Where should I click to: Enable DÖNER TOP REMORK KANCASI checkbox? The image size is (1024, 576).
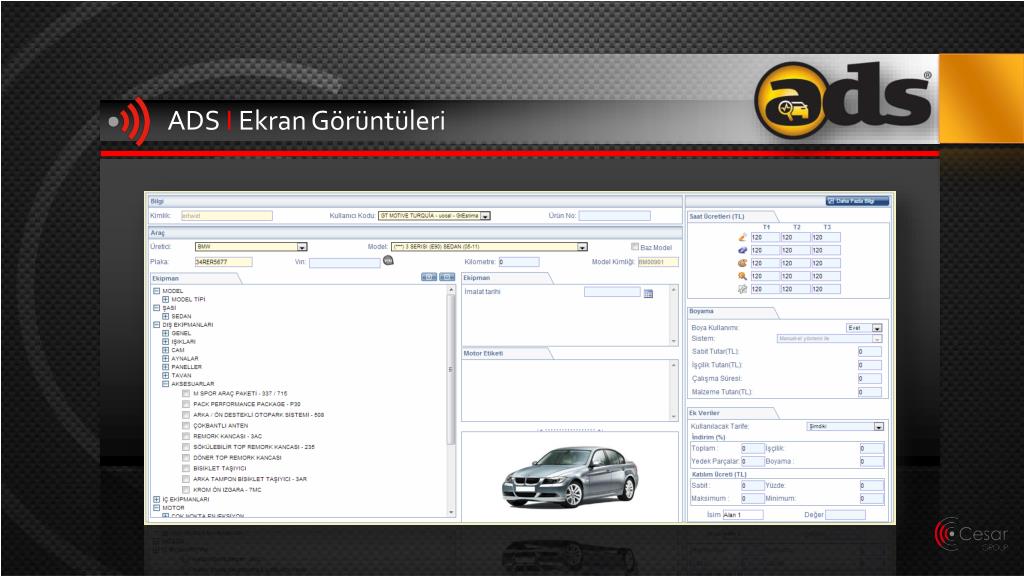tap(186, 458)
